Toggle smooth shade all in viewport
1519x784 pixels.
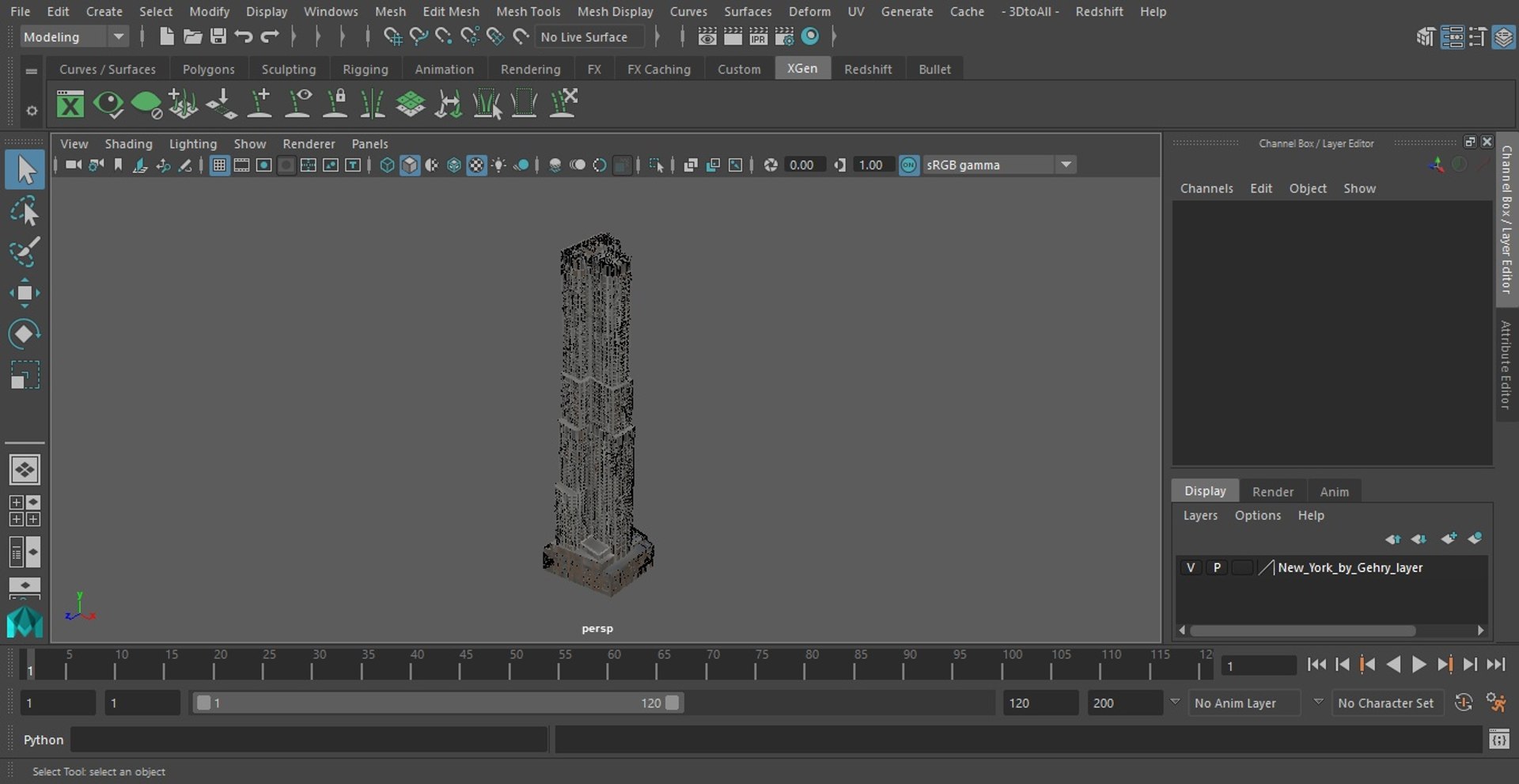(410, 165)
